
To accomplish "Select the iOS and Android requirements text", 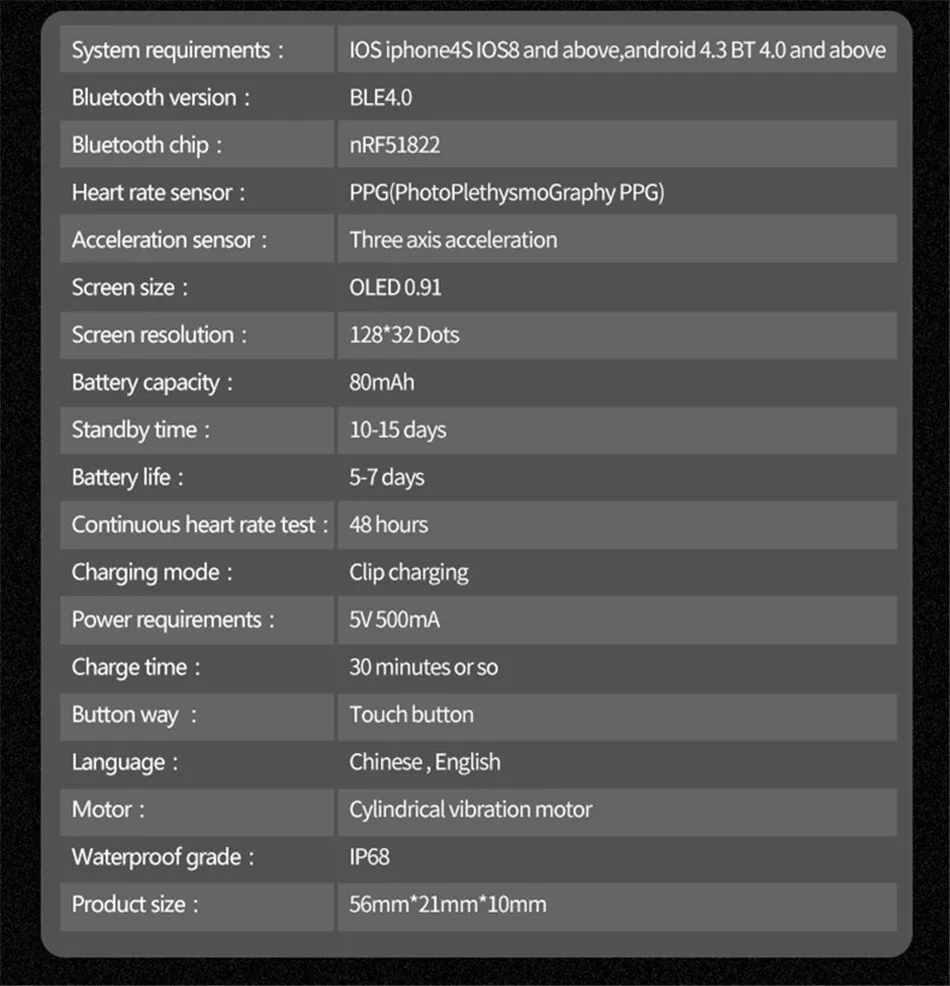I will (617, 50).
